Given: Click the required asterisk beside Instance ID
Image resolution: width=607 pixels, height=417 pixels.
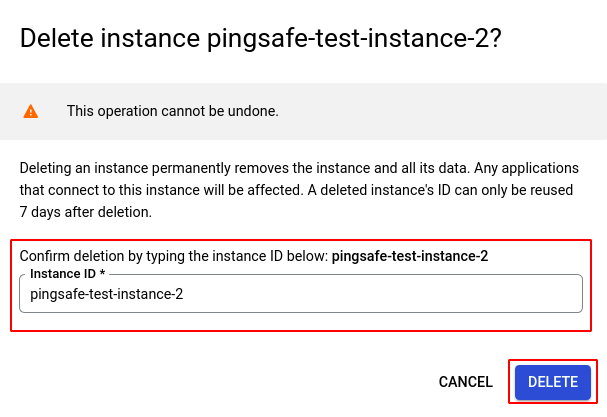Looking at the screenshot, I should click(x=102, y=273).
